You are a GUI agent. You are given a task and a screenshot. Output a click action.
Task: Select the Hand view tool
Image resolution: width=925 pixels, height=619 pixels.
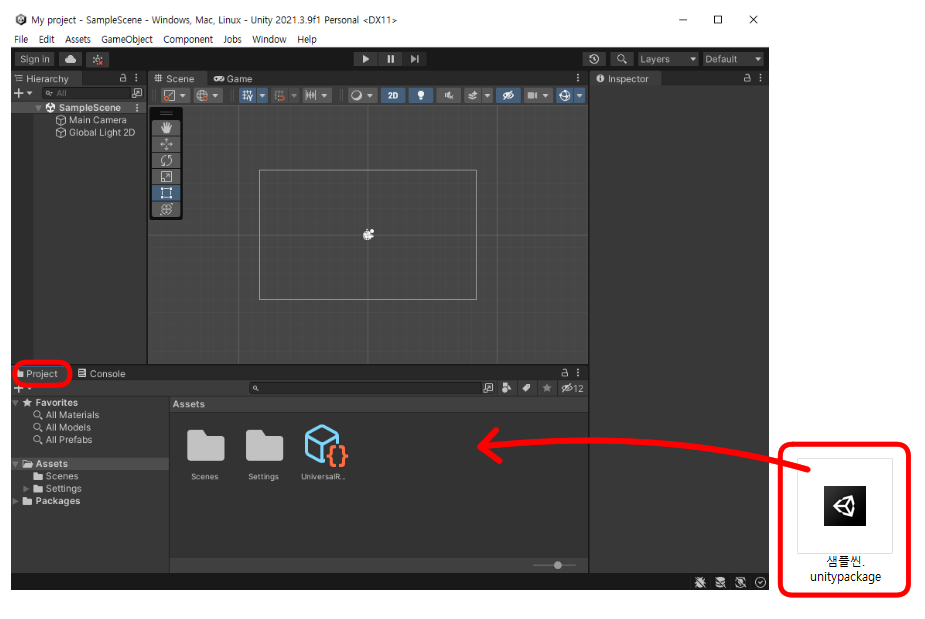tap(166, 127)
